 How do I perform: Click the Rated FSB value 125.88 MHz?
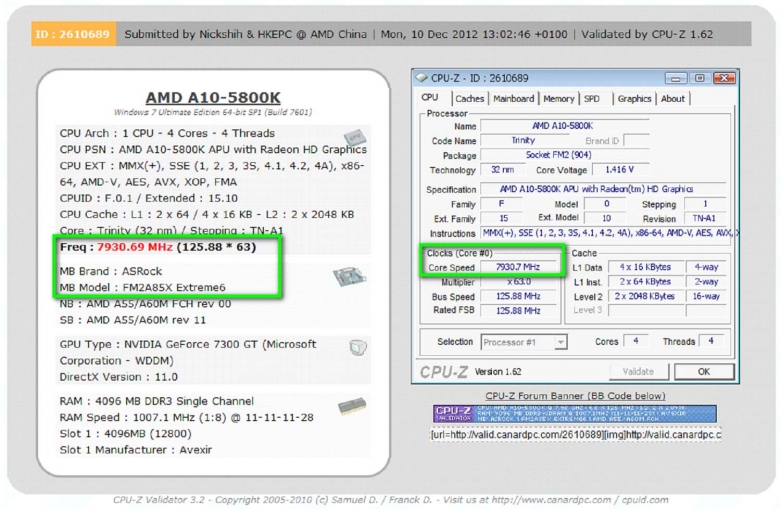click(x=519, y=311)
